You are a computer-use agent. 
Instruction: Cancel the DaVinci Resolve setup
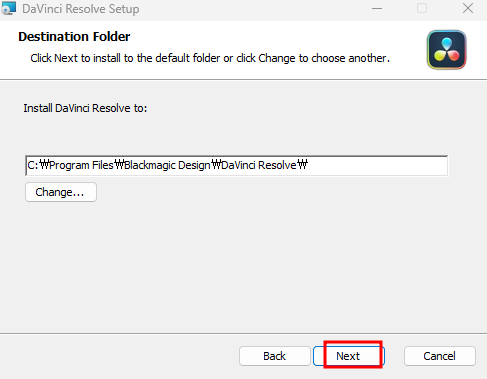click(440, 356)
